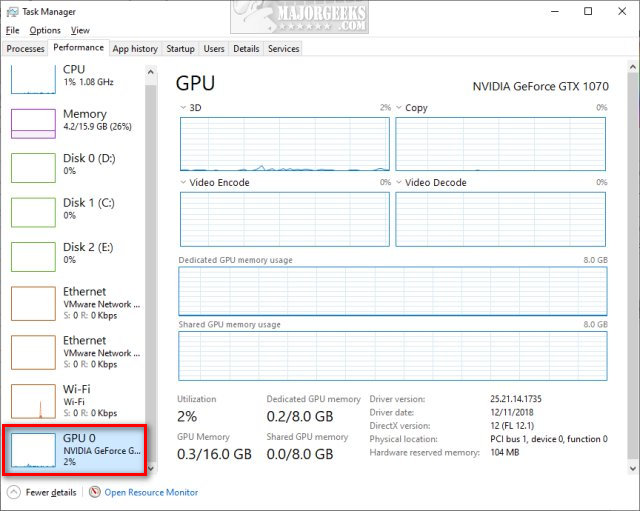
Task: Select GPU 0 NVIDIA GeForce entry
Action: [x=75, y=450]
